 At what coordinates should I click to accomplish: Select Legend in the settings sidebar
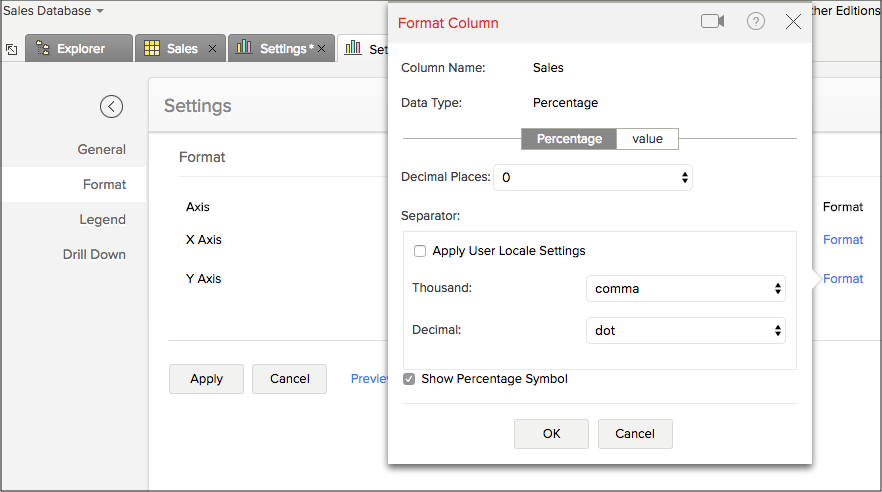coord(102,219)
